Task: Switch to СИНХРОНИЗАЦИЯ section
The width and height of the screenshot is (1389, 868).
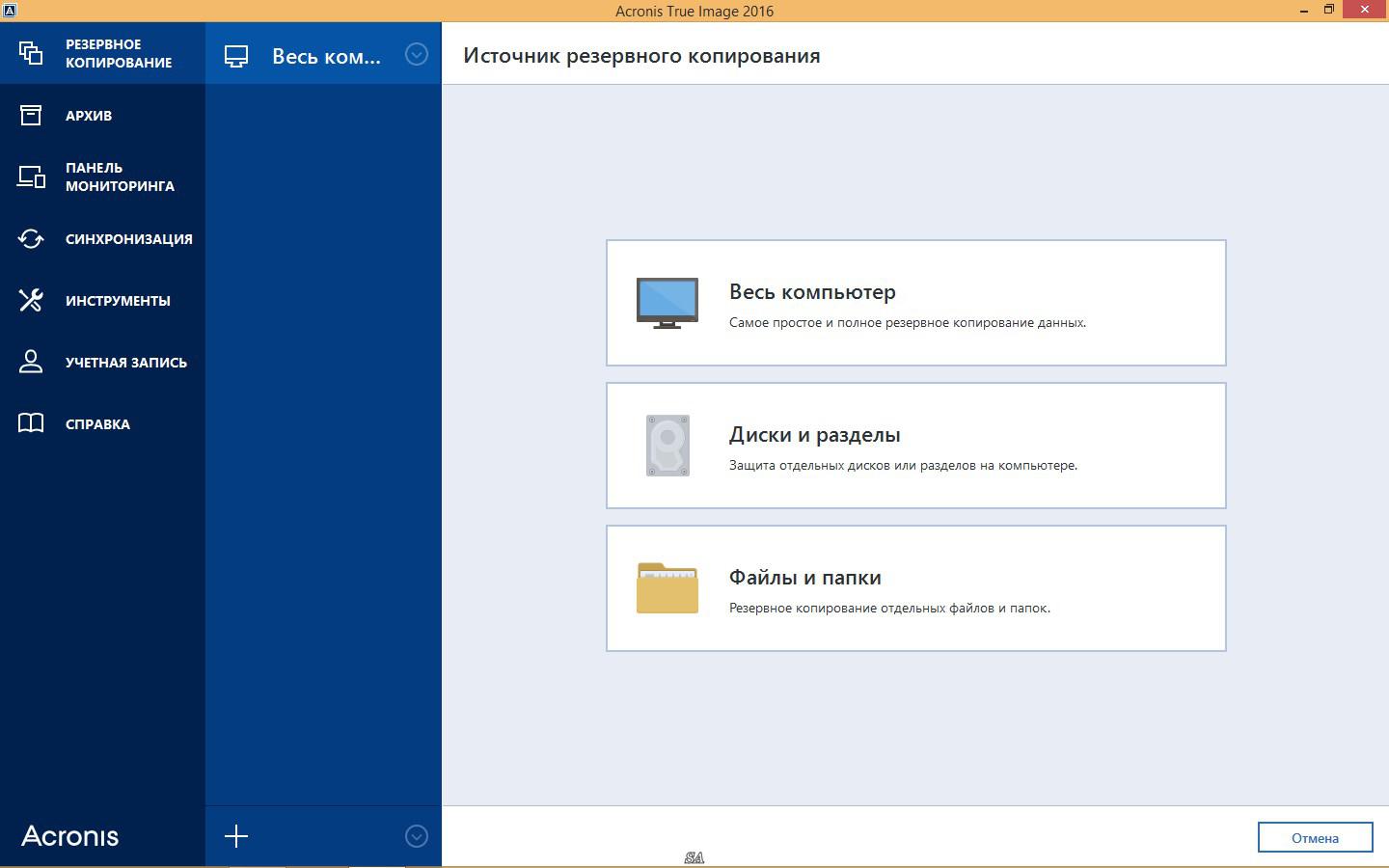Action: (x=102, y=238)
